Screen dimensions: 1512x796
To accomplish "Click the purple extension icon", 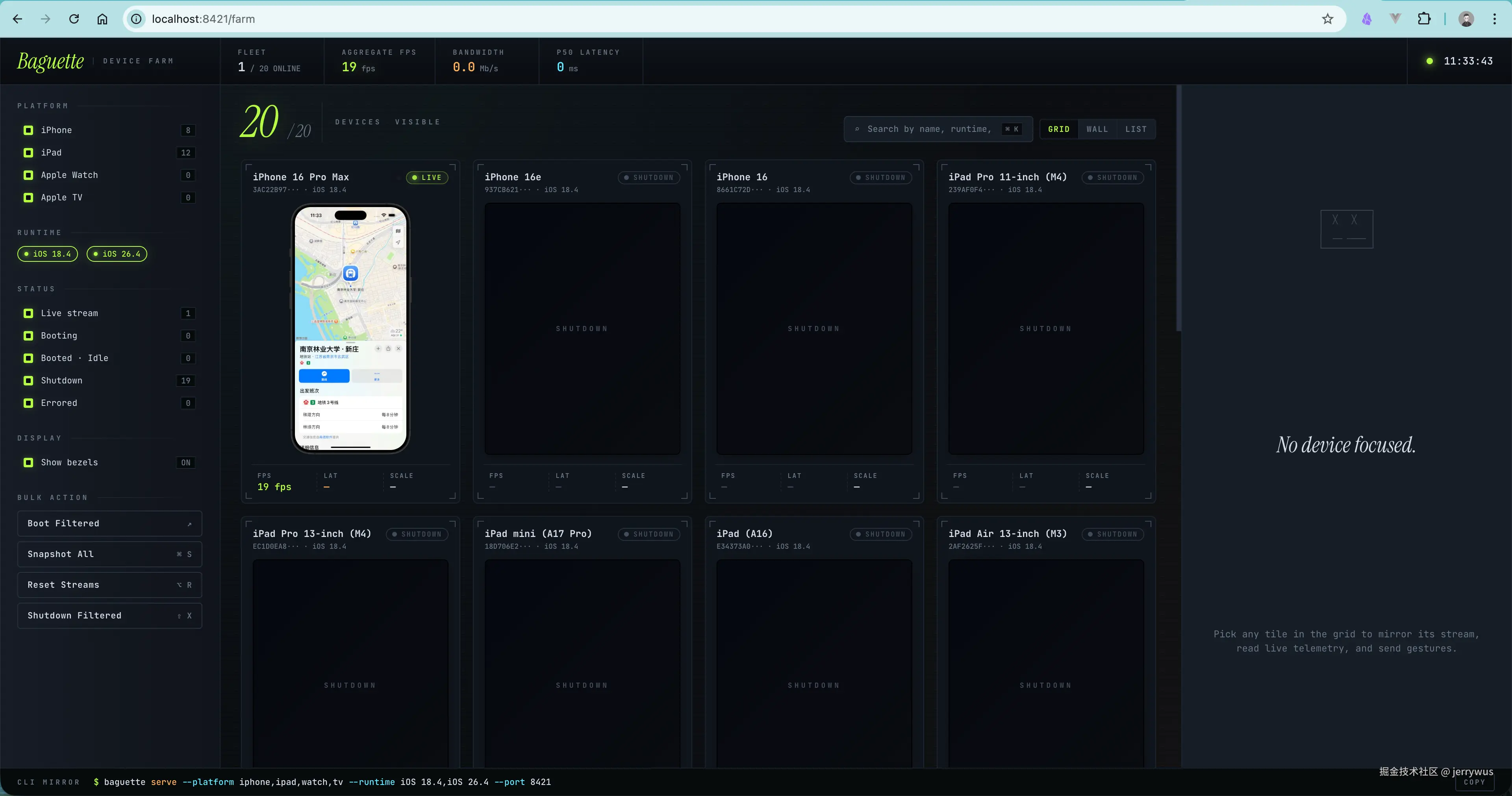I will tap(1367, 19).
